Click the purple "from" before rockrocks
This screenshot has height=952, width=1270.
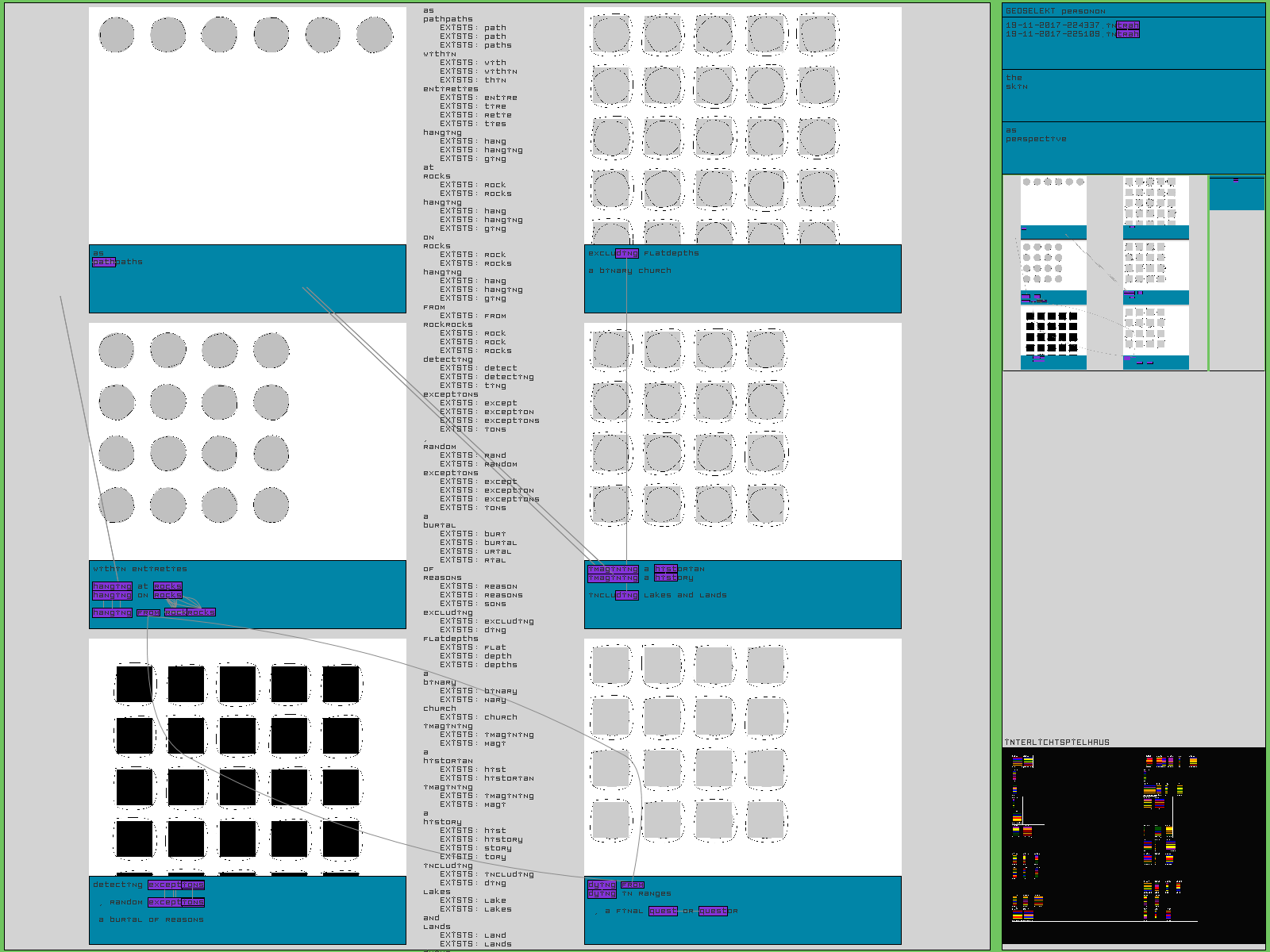(148, 612)
